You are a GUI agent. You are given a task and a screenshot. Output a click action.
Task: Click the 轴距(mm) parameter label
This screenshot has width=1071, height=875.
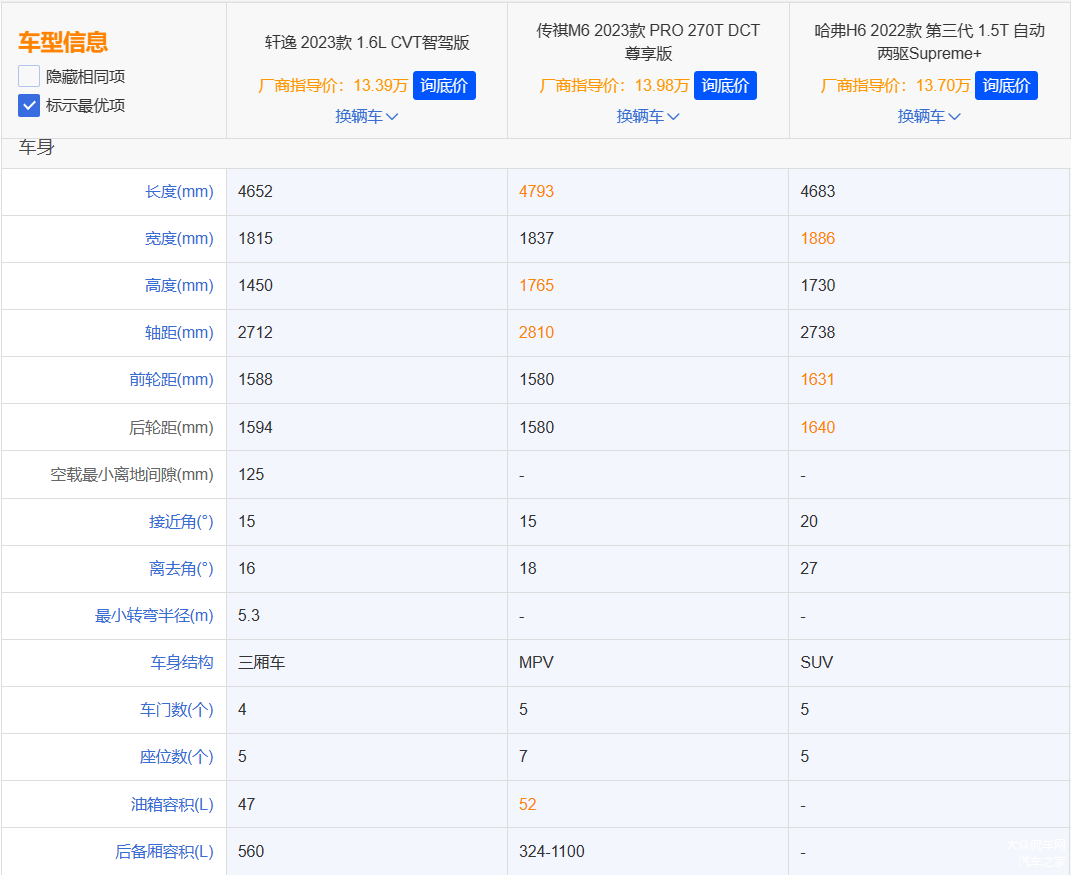[179, 332]
